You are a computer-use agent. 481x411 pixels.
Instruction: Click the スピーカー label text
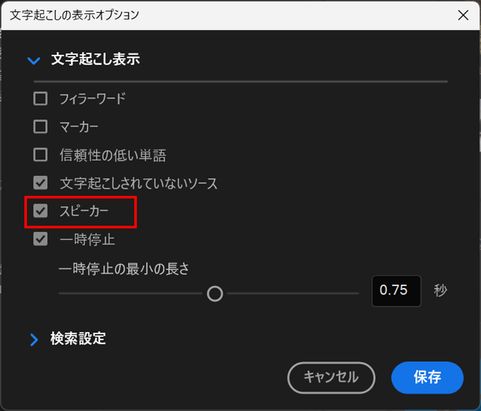tap(84, 211)
